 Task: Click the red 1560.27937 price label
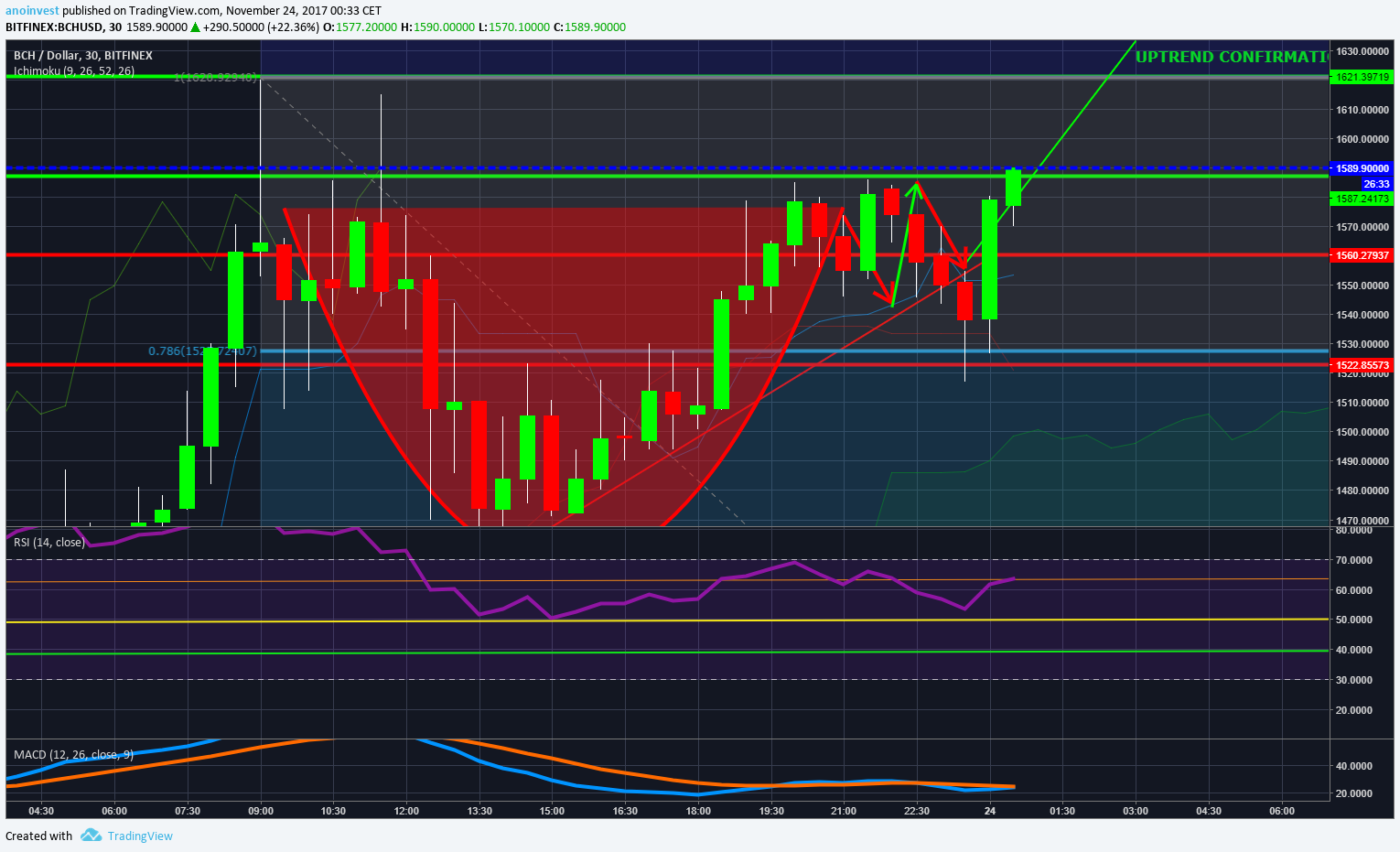1362,255
